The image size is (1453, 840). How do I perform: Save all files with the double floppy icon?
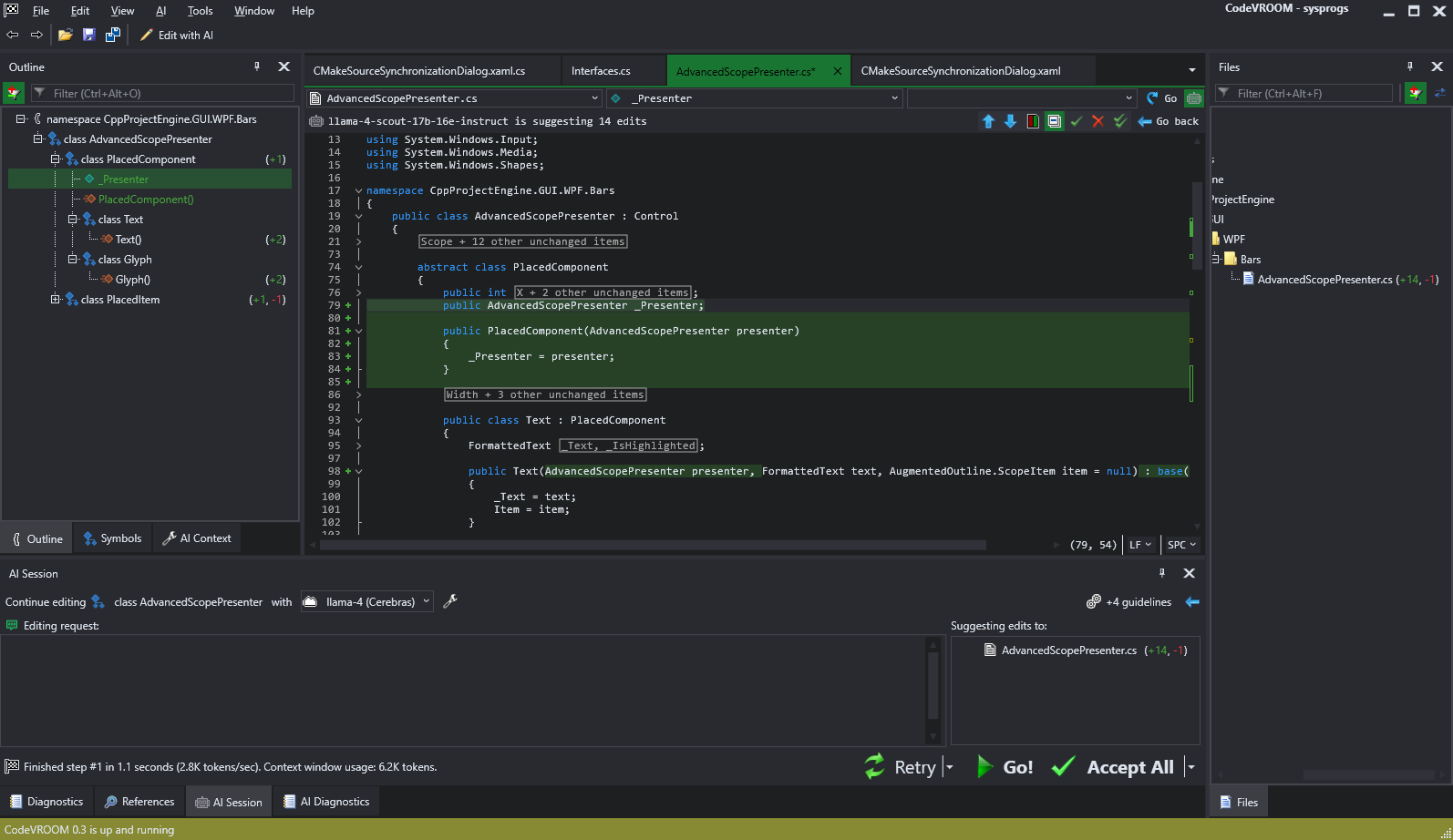tap(112, 35)
